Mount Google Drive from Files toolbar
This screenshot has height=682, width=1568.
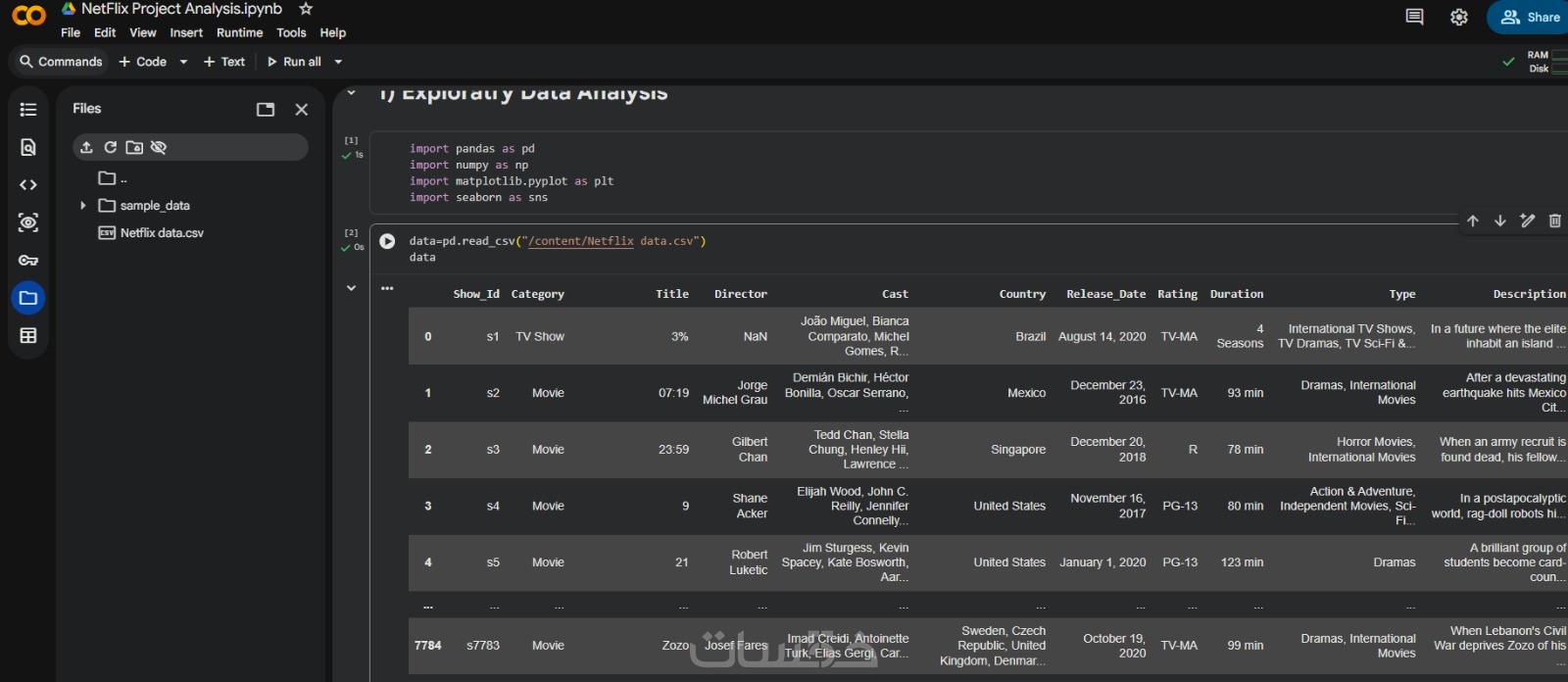click(134, 147)
